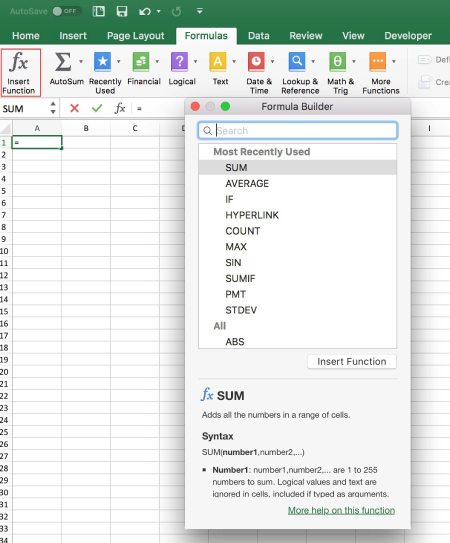Select STDEV in the function list
Image resolution: width=450 pixels, height=543 pixels.
pyautogui.click(x=298, y=310)
